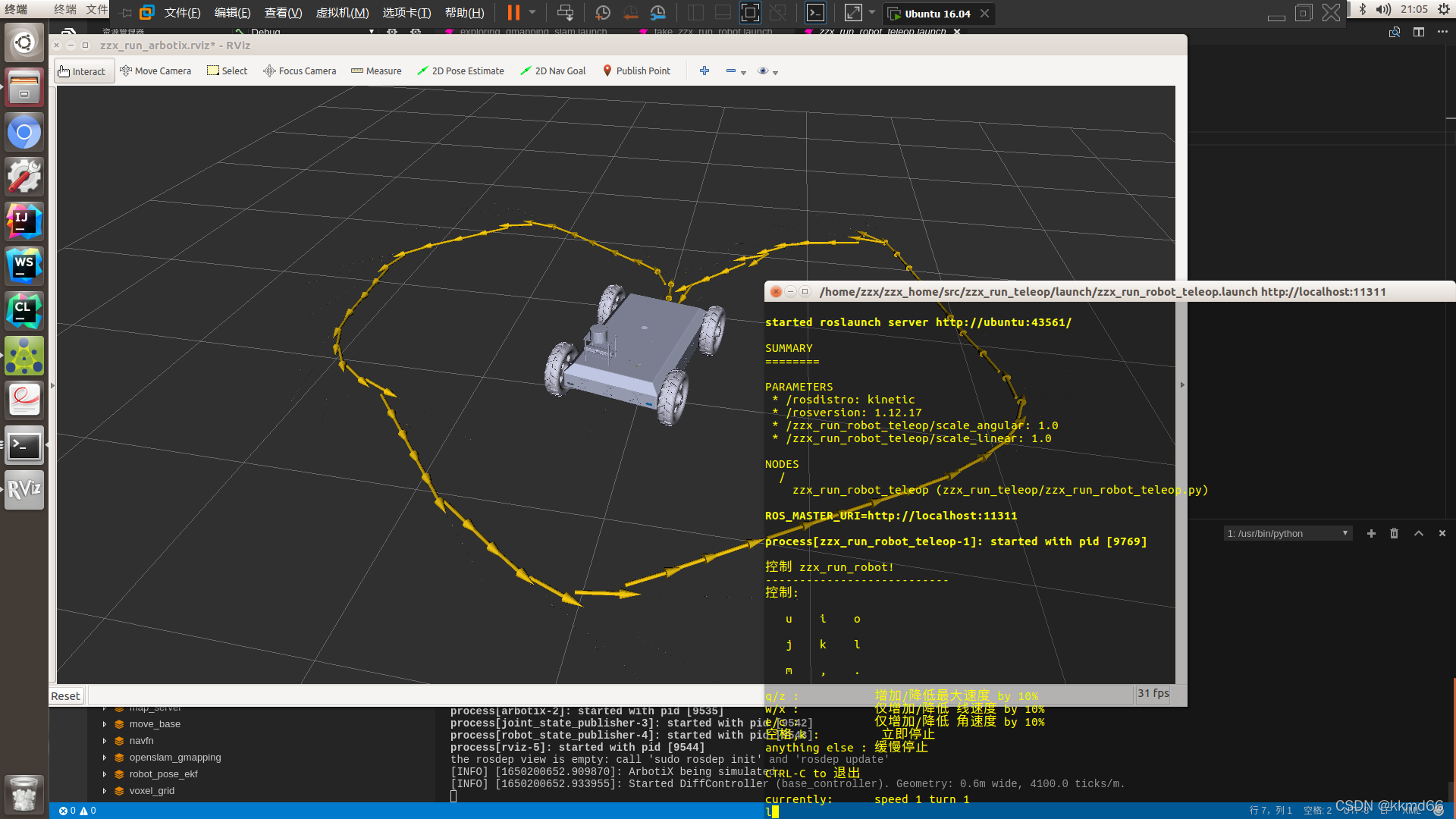The height and width of the screenshot is (819, 1456).
Task: Launch CLion from the dock
Action: pos(24,311)
